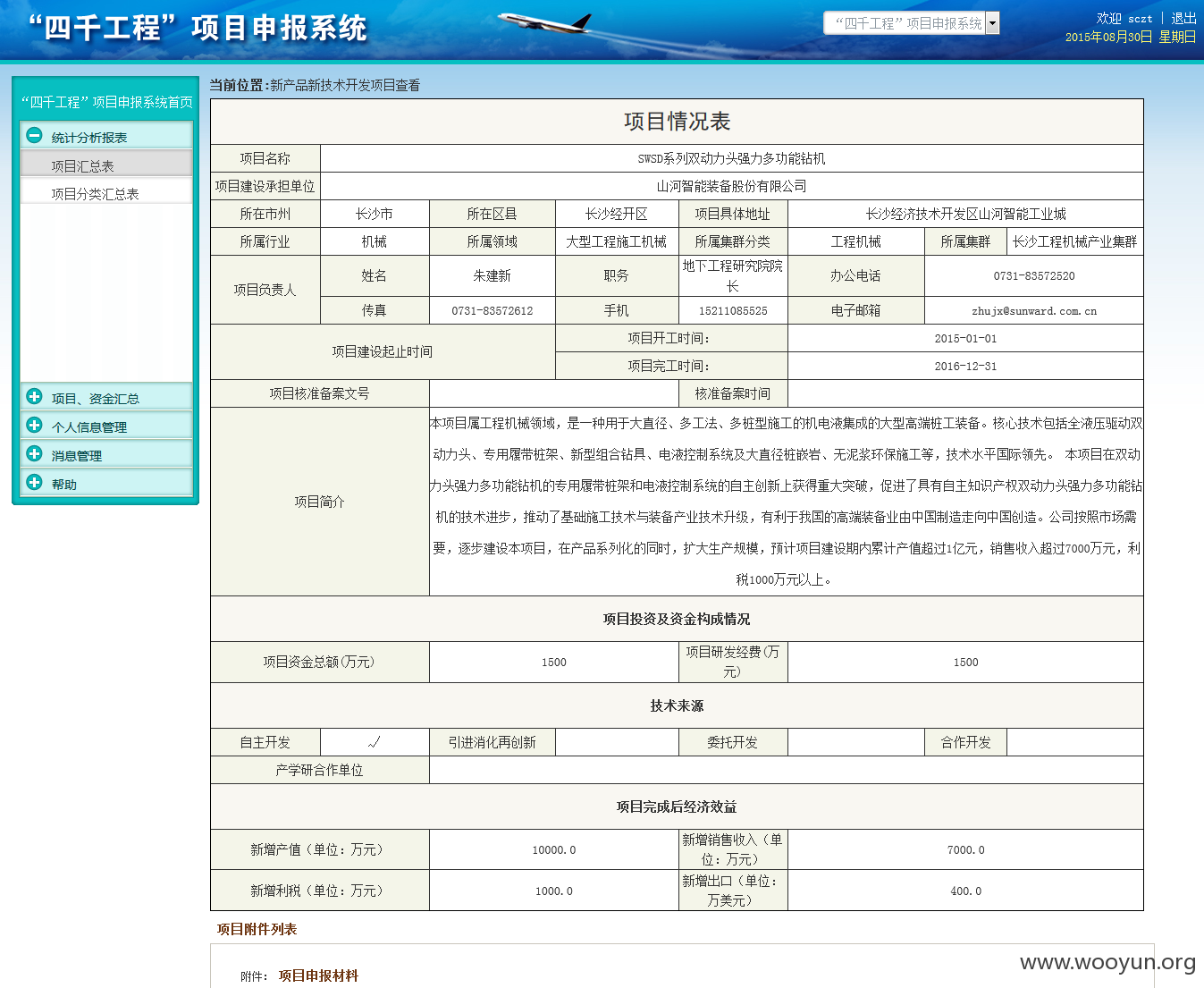Image resolution: width=1204 pixels, height=988 pixels.
Task: Open the system selector dropdown arrow
Action: (x=992, y=23)
